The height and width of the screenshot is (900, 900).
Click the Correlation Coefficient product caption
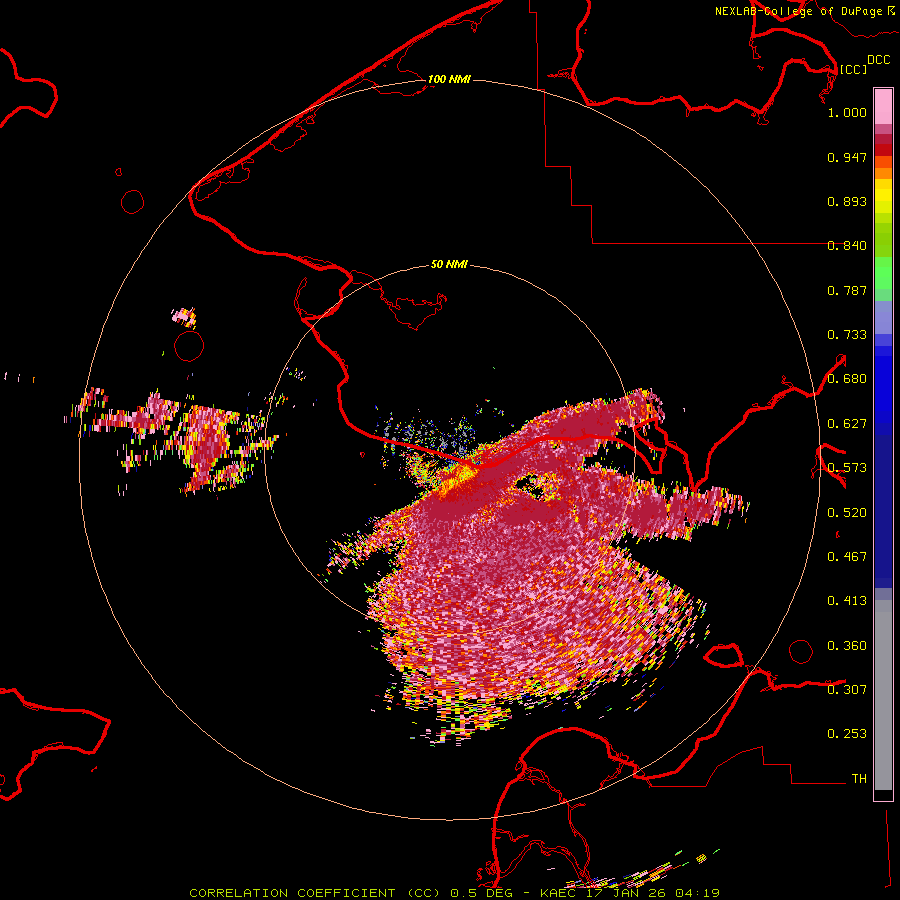[x=454, y=893]
